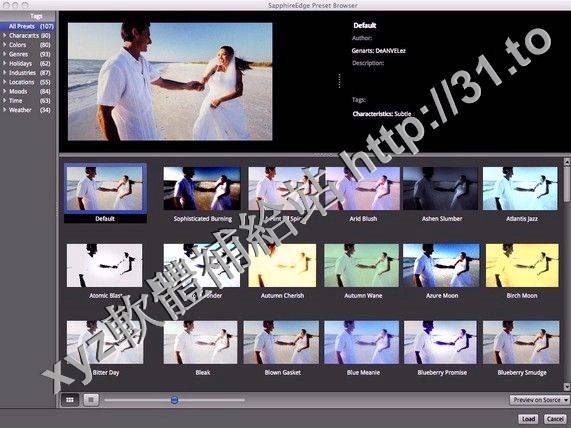Adjust the thumbnail size slider handle
571x428 pixels.
click(x=174, y=400)
